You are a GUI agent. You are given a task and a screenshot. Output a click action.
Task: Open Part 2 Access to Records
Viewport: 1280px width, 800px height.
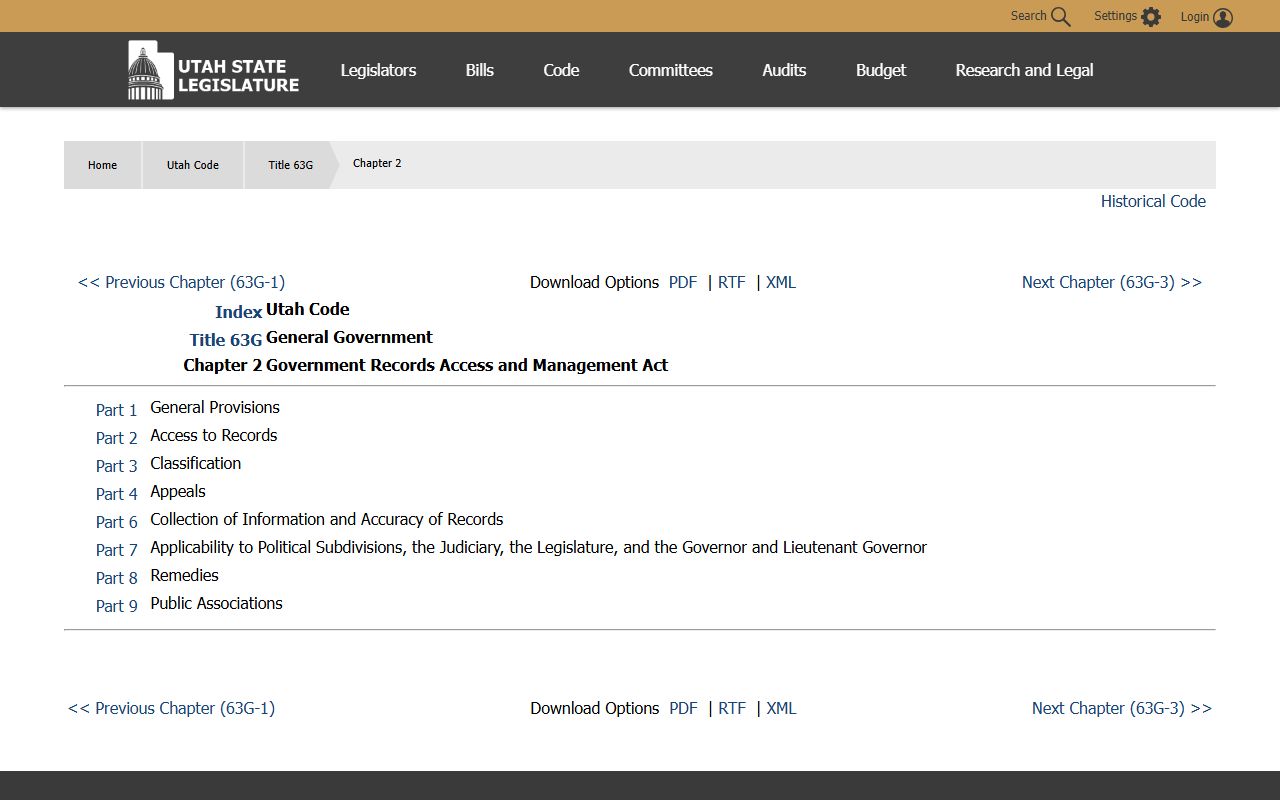click(x=116, y=438)
